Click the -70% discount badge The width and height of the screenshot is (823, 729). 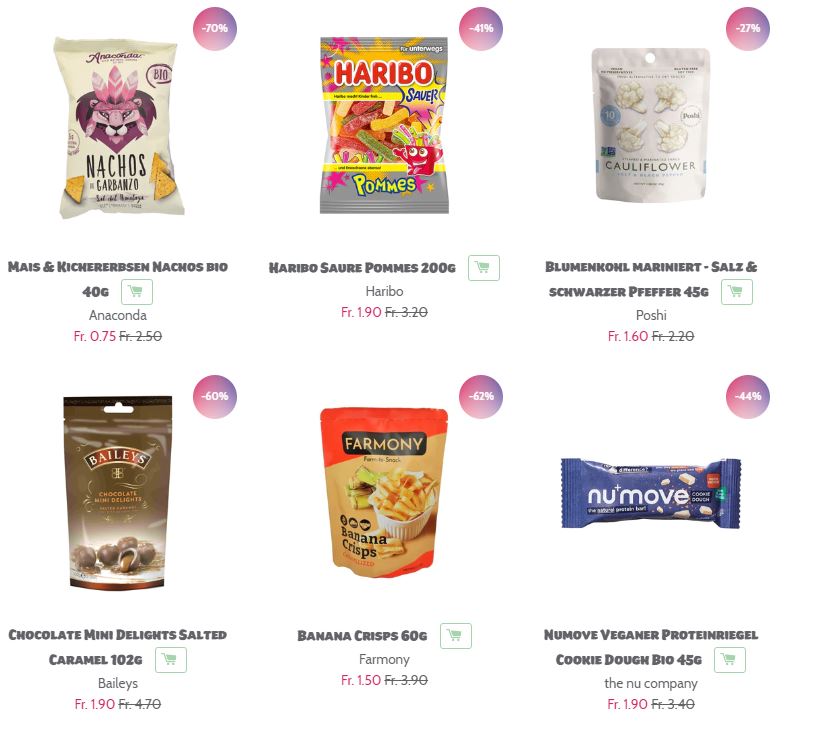tap(215, 28)
